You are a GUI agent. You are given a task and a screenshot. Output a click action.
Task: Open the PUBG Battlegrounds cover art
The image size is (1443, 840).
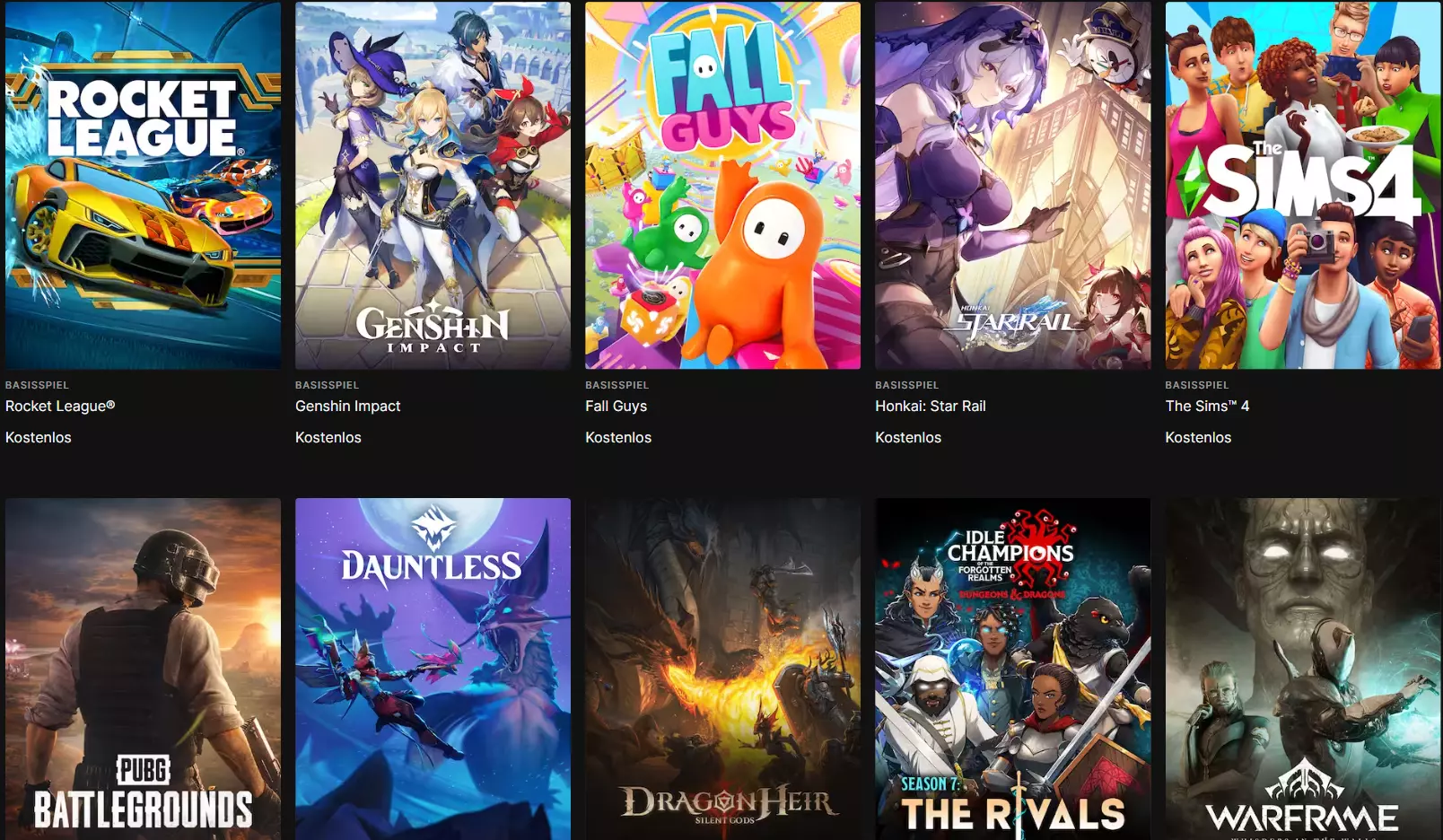143,669
